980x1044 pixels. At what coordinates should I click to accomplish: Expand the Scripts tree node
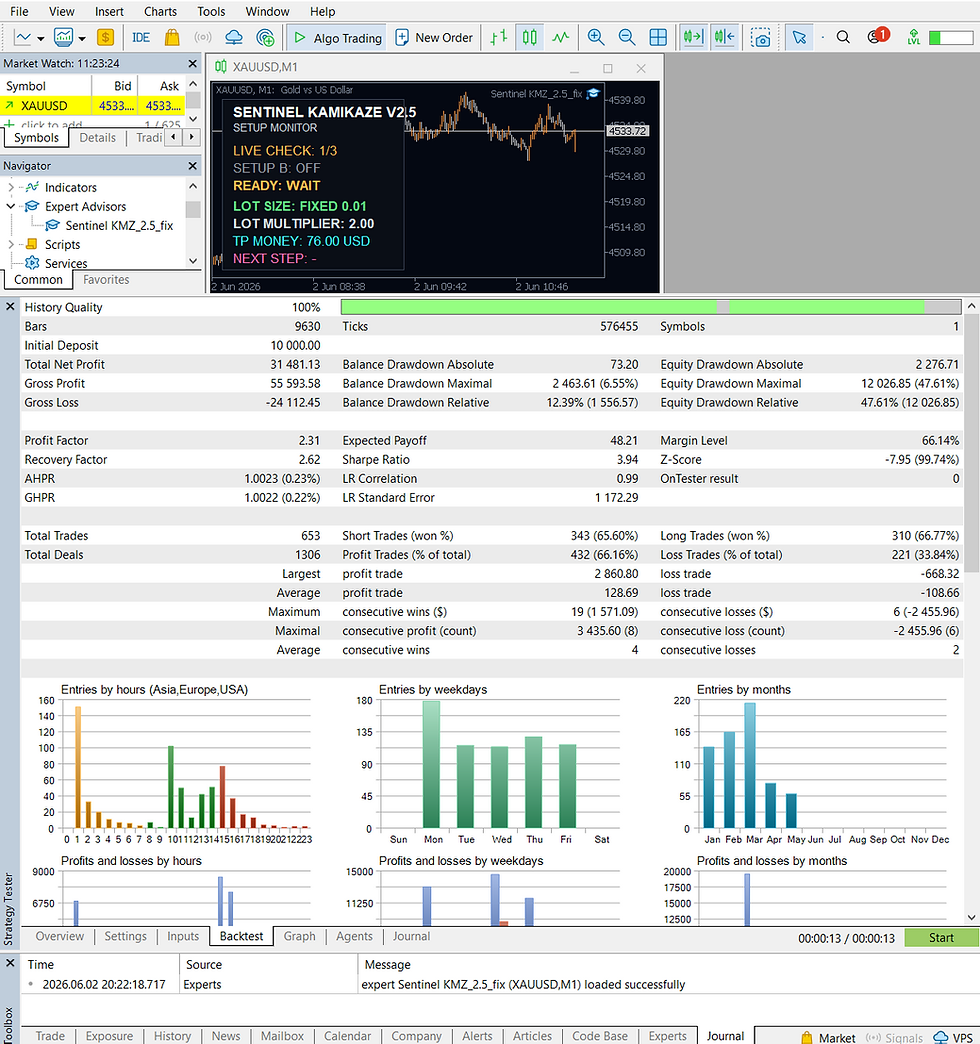point(11,244)
